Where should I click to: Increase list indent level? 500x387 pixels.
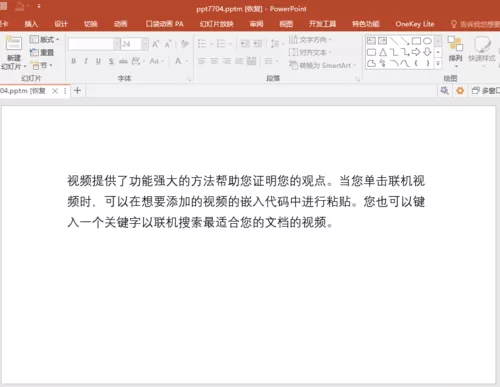[257, 44]
